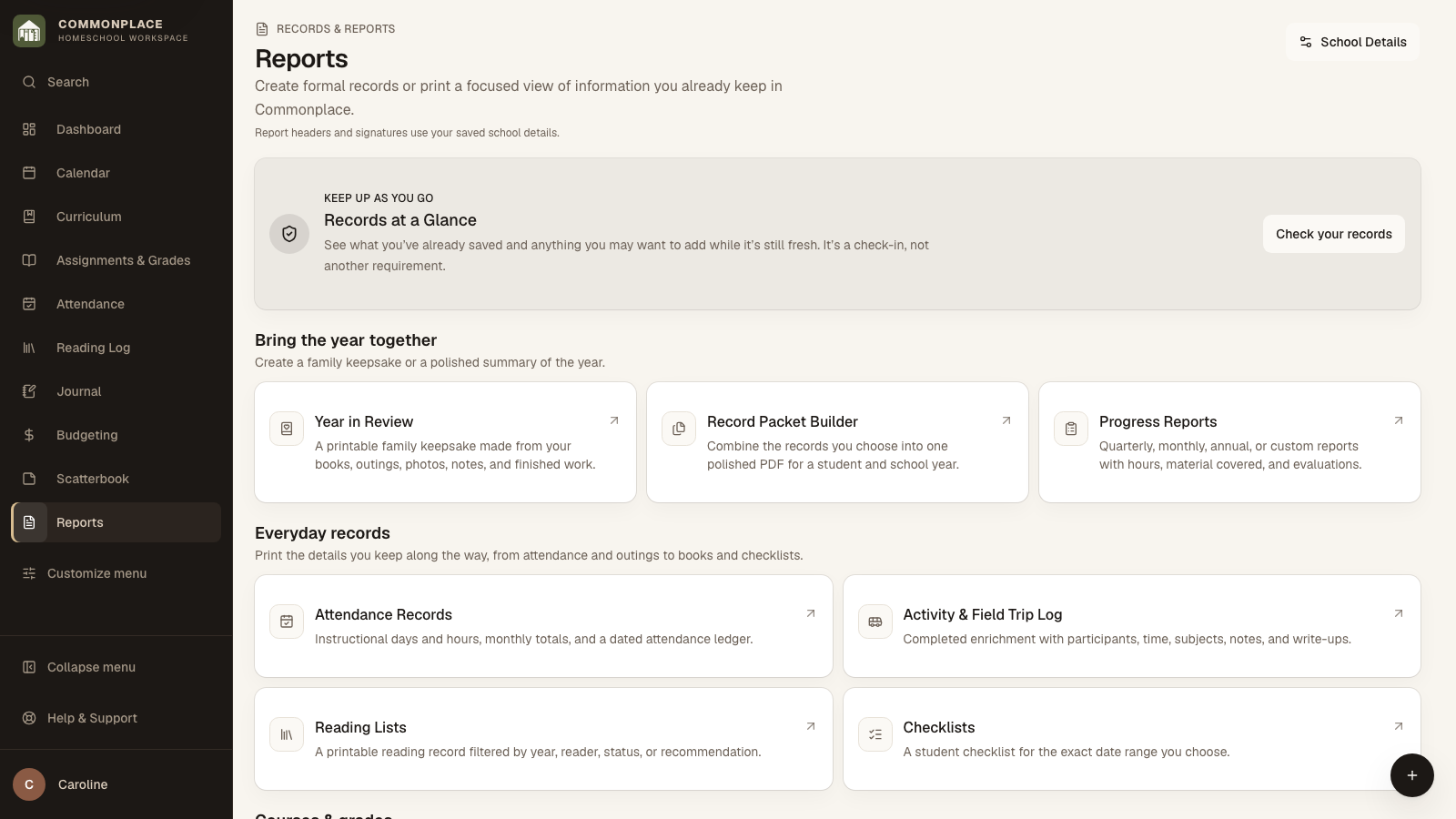Viewport: 1456px width, 819px height.
Task: Collapse the sidebar with Collapse menu
Action: (x=116, y=667)
